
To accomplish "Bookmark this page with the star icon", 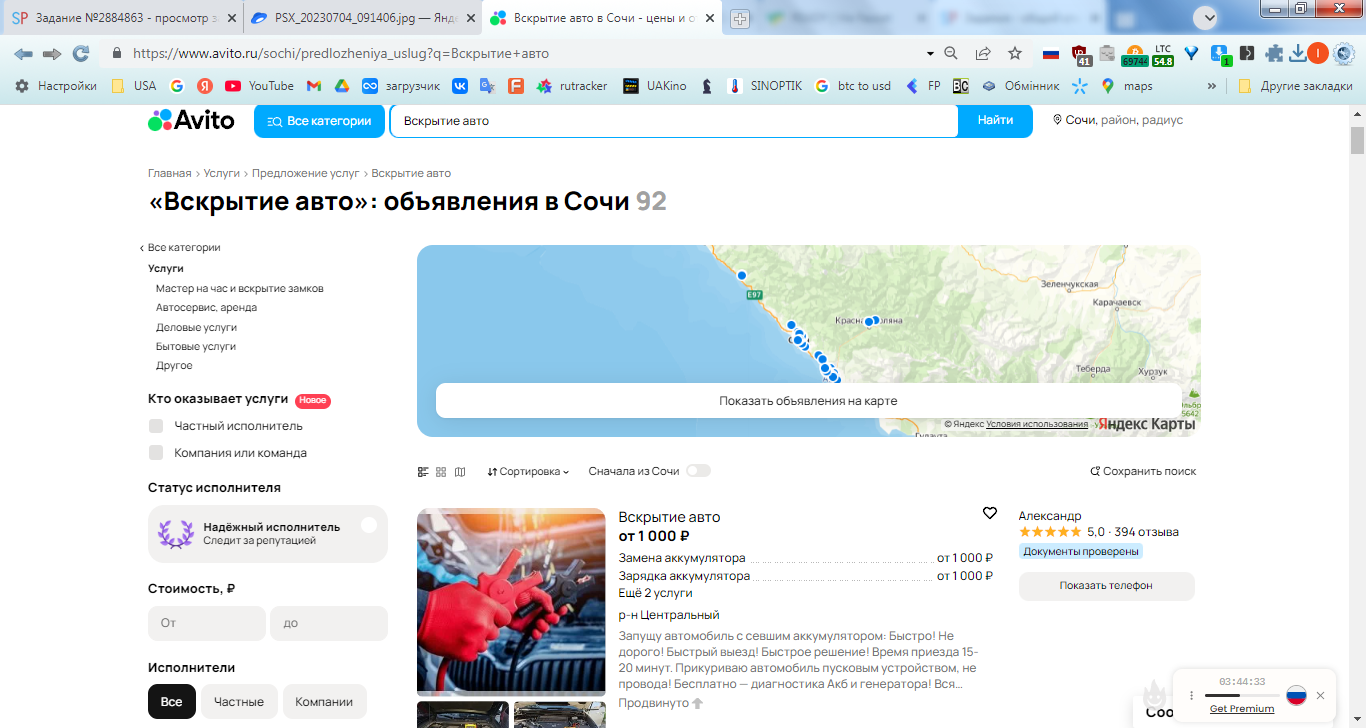I will (x=1015, y=53).
